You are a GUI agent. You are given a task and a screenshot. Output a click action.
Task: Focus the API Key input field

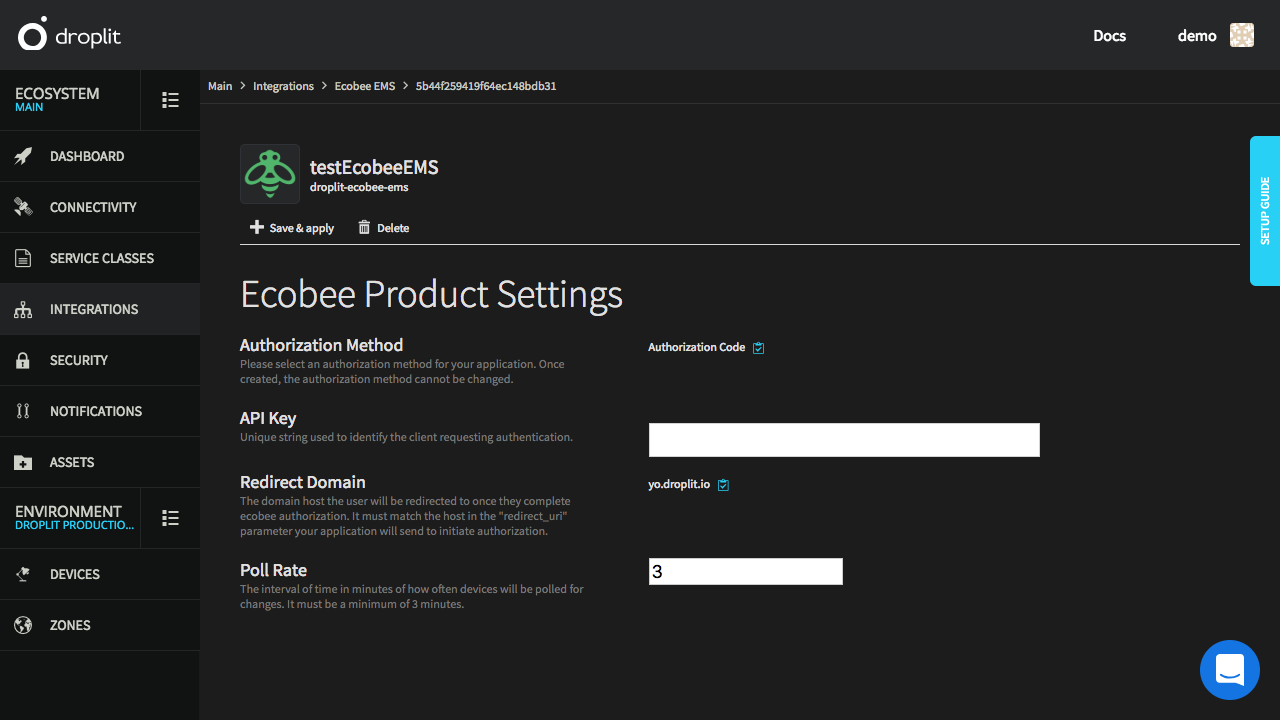[x=844, y=440]
